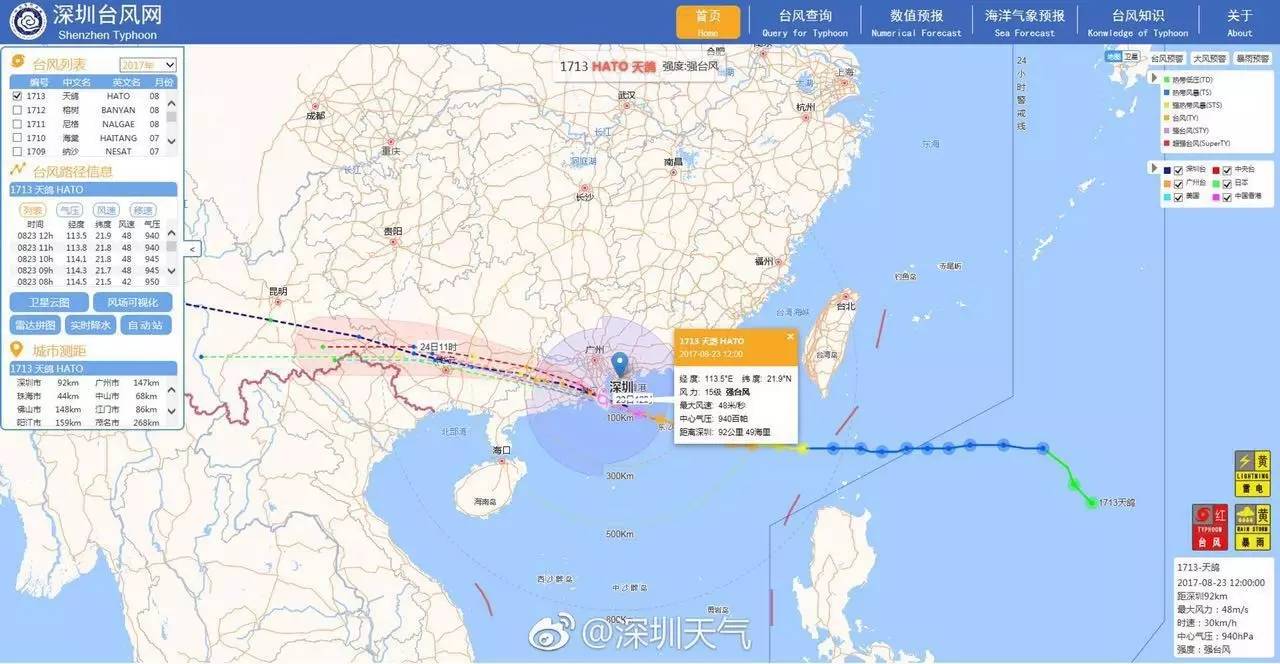Image resolution: width=1280 pixels, height=664 pixels.
Task: Collapse the forecast agency legend triangle
Action: tap(1154, 169)
